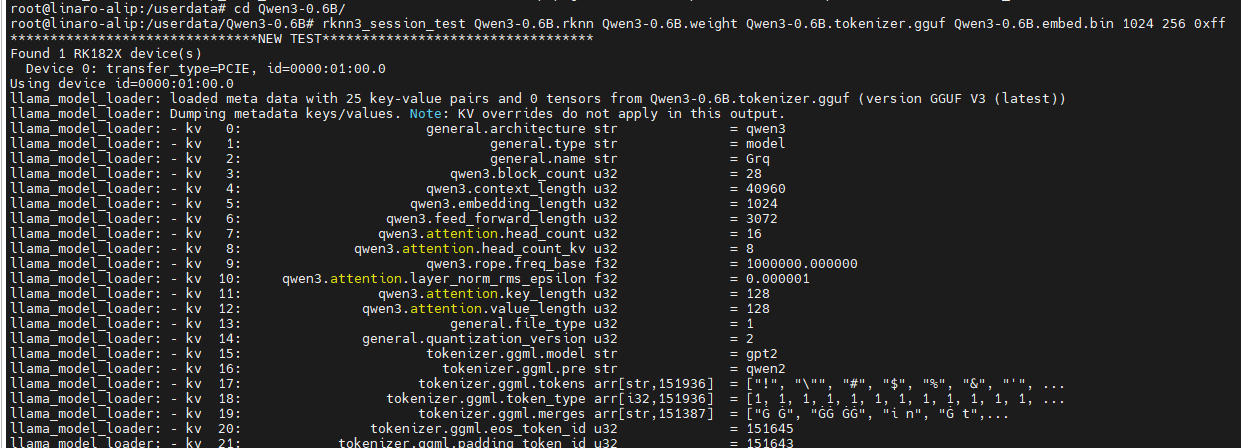Click the value '2' for quantization_version
The image size is (1241, 448).
[750, 338]
